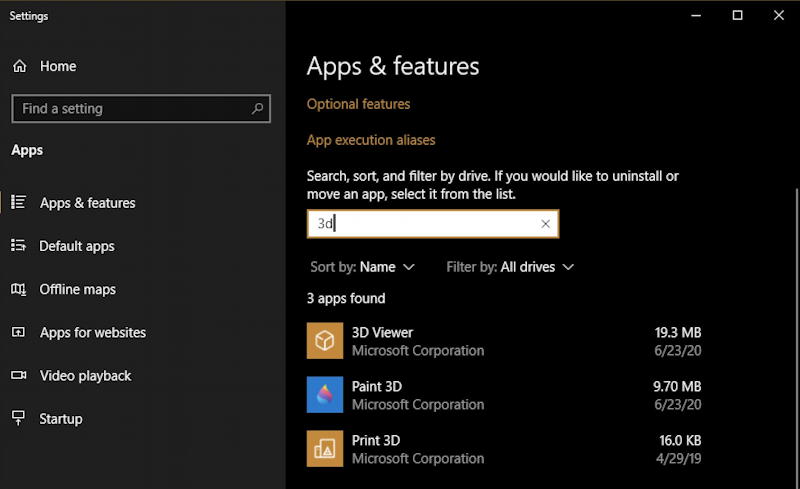Click the Apps for websites icon
The height and width of the screenshot is (489, 800).
(x=18, y=332)
